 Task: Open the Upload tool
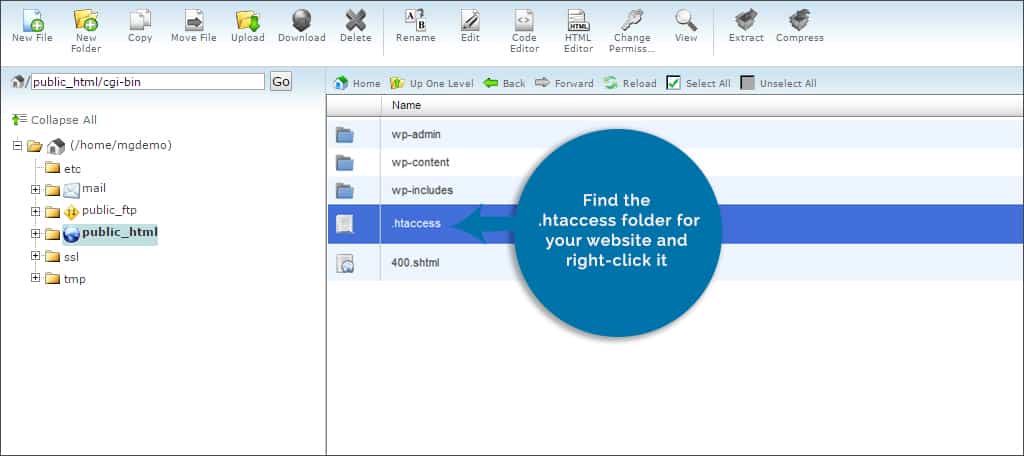click(x=248, y=26)
